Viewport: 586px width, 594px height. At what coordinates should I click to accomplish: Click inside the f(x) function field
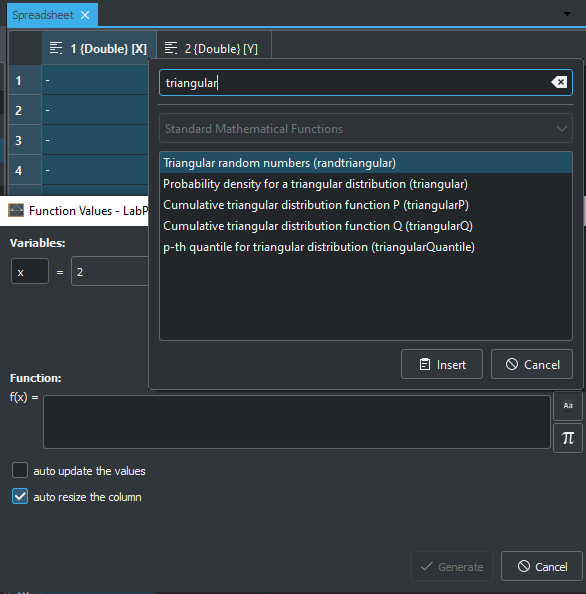pos(297,422)
